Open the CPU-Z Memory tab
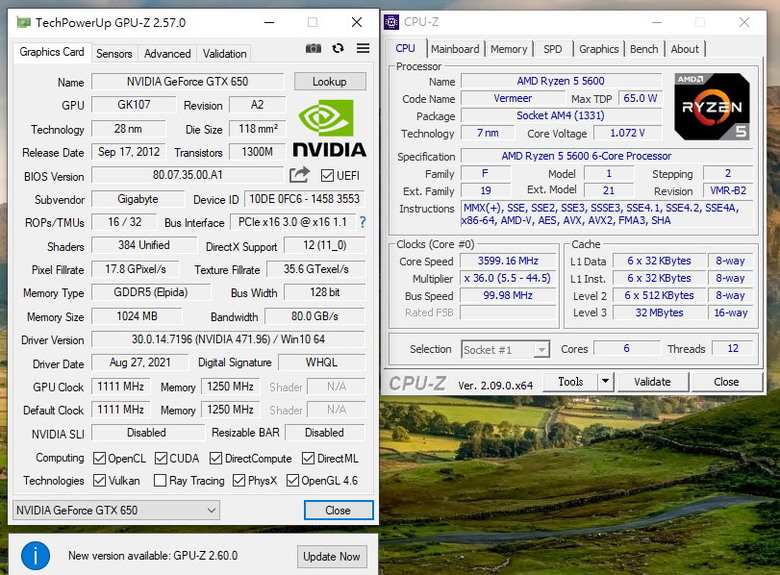This screenshot has width=780, height=575. pyautogui.click(x=508, y=49)
